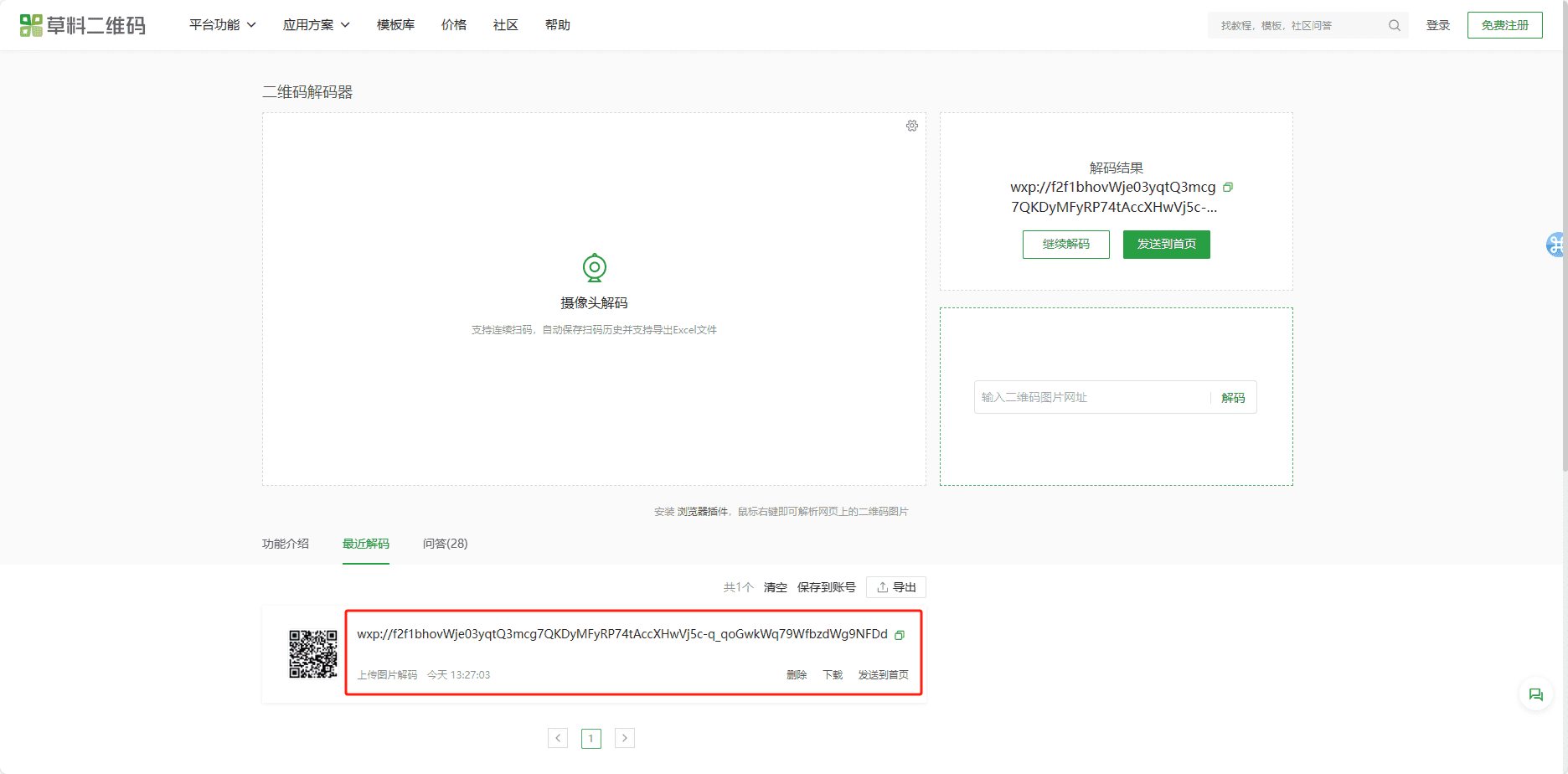Click the decoded wxp:// result text in history
1568x774 pixels.
click(622, 634)
